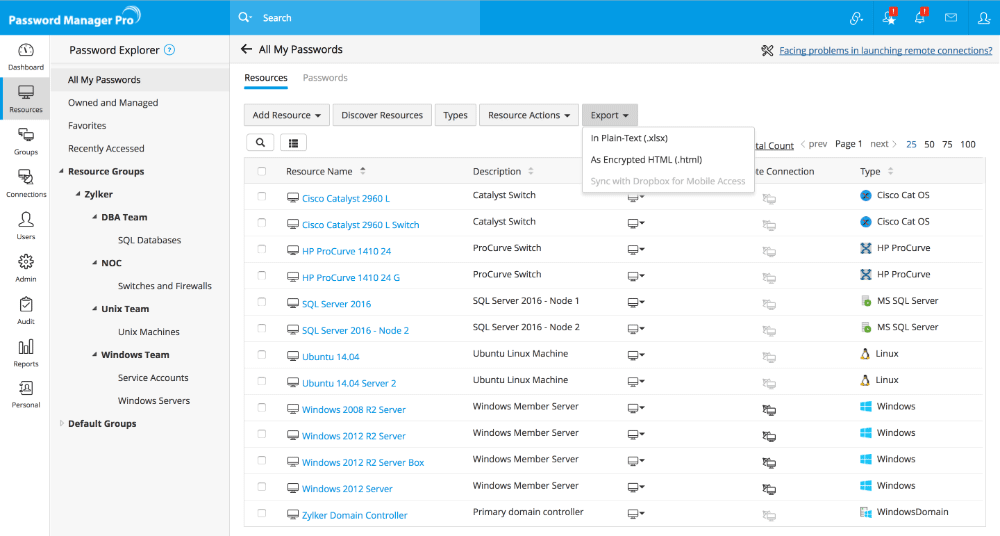Collapse the Zylker tree node

[x=78, y=194]
